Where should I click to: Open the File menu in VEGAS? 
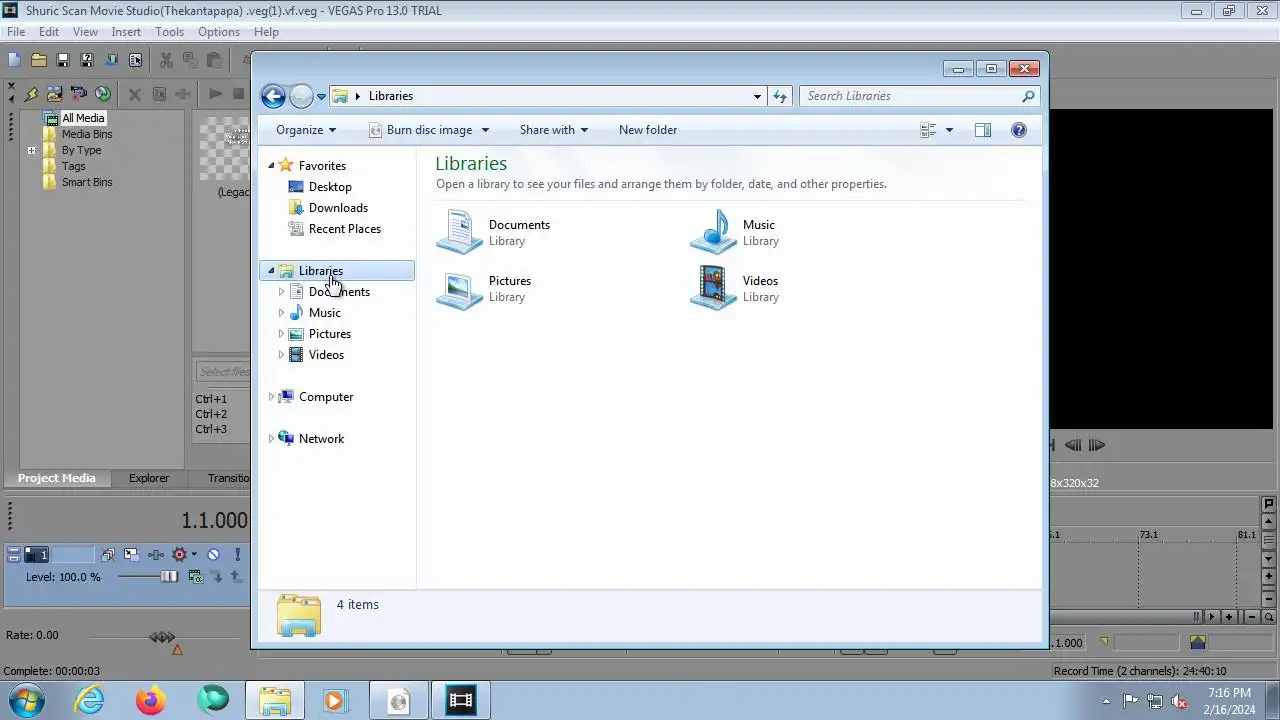(16, 32)
